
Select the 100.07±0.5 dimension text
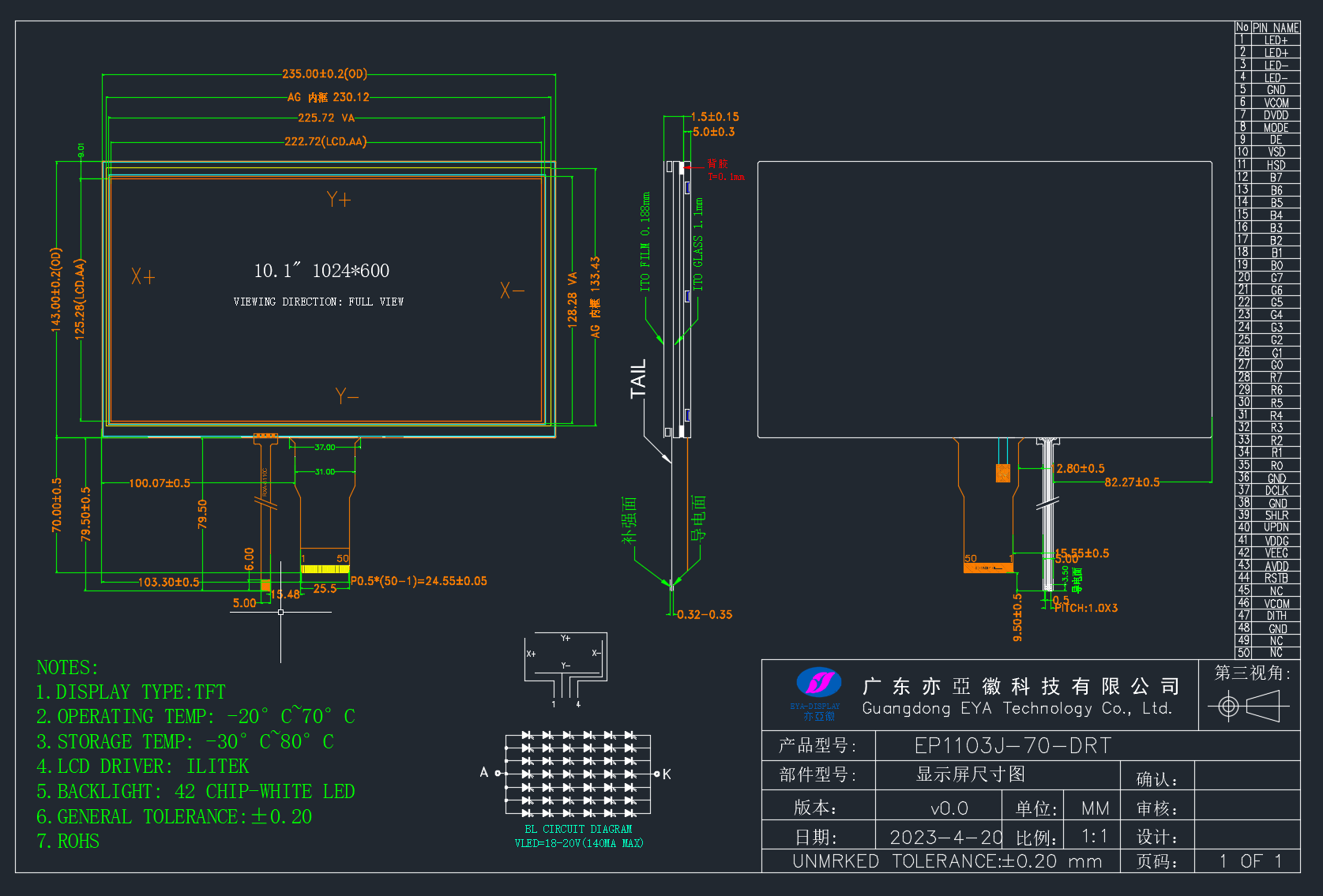(x=160, y=483)
